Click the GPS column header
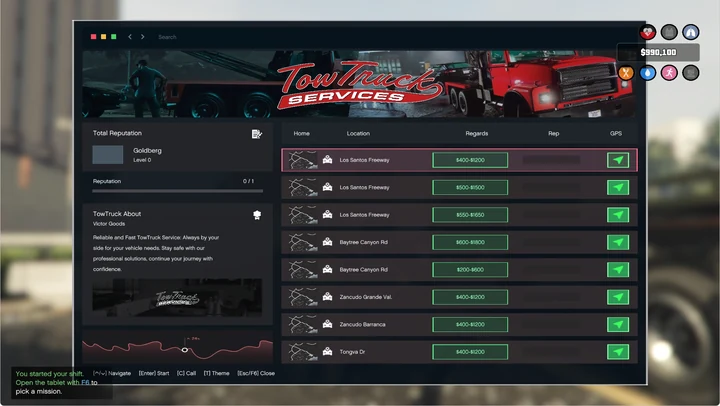Image resolution: width=720 pixels, height=406 pixels. tap(616, 134)
